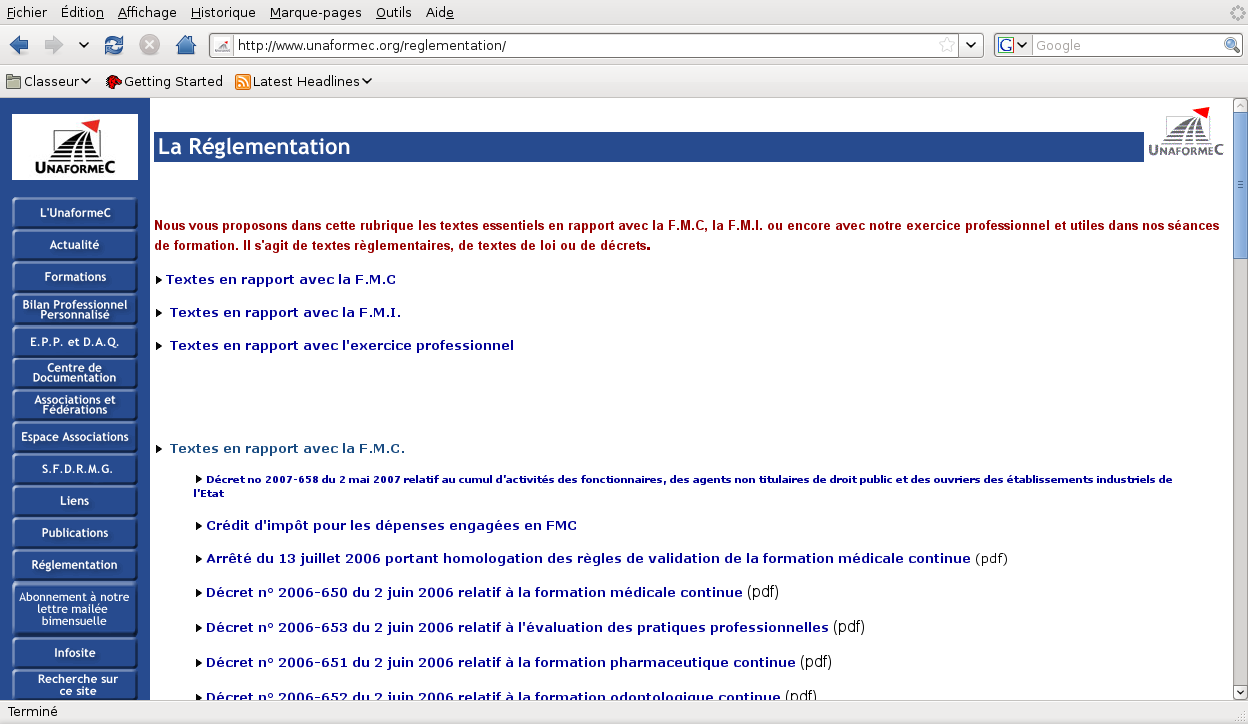This screenshot has height=724, width=1248.
Task: Open the Centre de Documentation button
Action: tap(75, 373)
